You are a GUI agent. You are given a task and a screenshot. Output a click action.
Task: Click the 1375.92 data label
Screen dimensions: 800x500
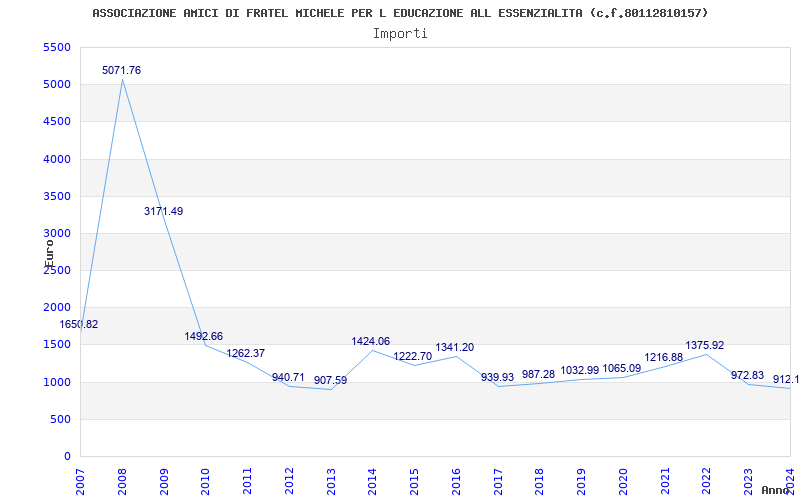pyautogui.click(x=705, y=346)
